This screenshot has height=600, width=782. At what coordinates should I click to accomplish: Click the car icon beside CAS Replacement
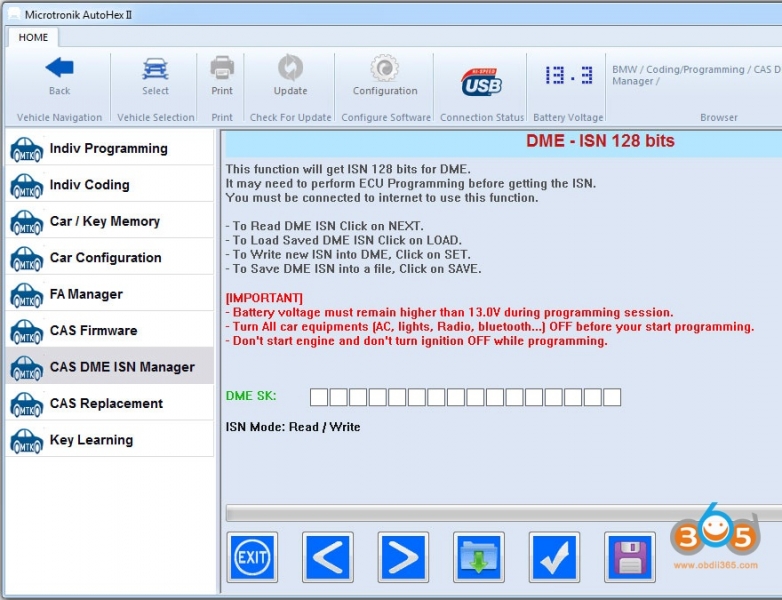(27, 404)
